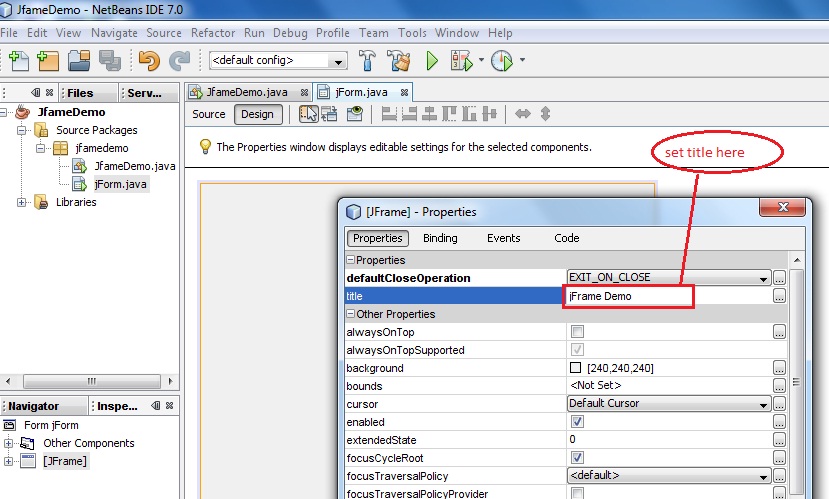Click the Debug Project icon
The image size is (829, 499).
[x=462, y=61]
